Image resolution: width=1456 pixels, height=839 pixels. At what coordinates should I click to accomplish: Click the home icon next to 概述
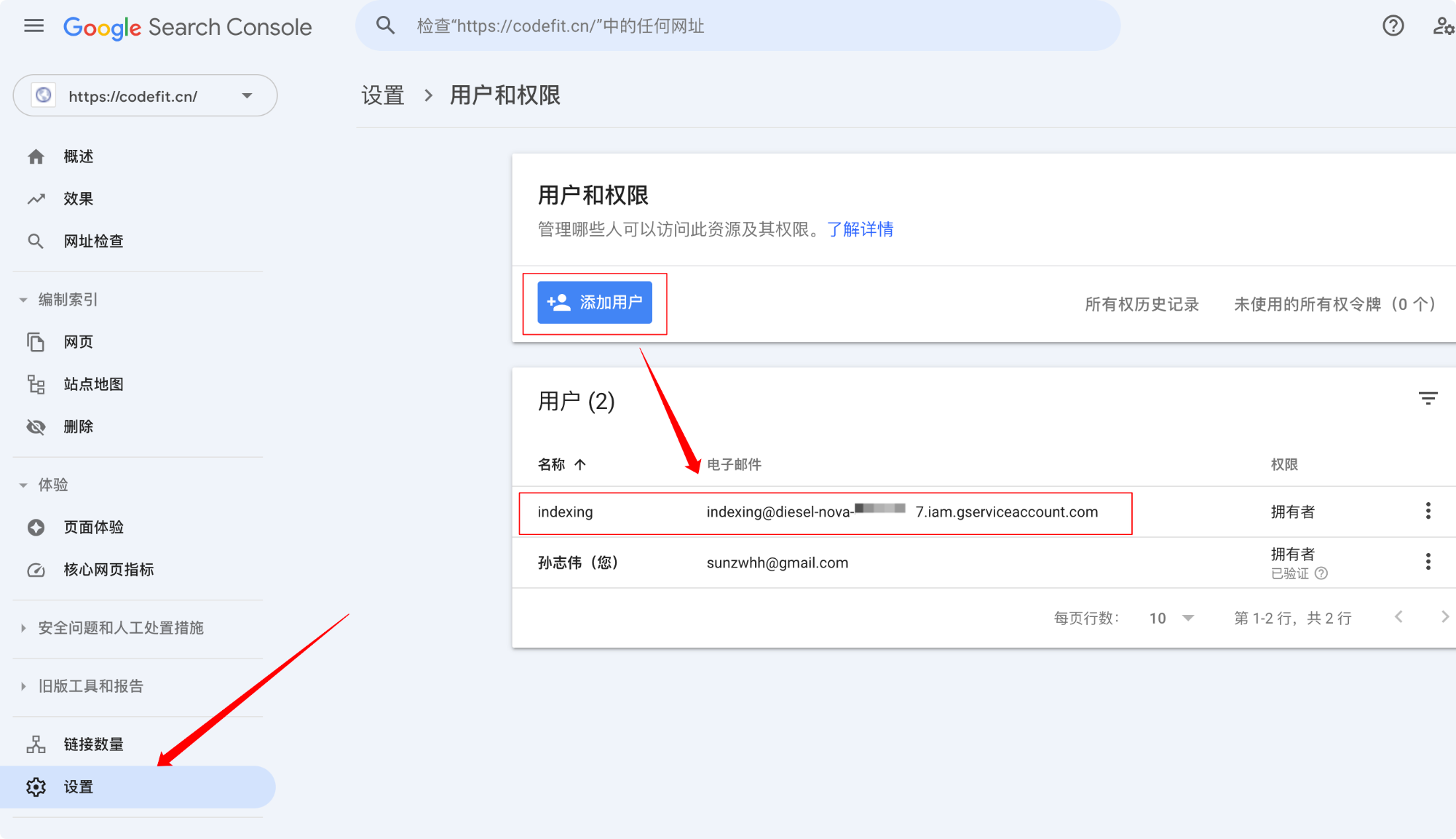[x=36, y=156]
